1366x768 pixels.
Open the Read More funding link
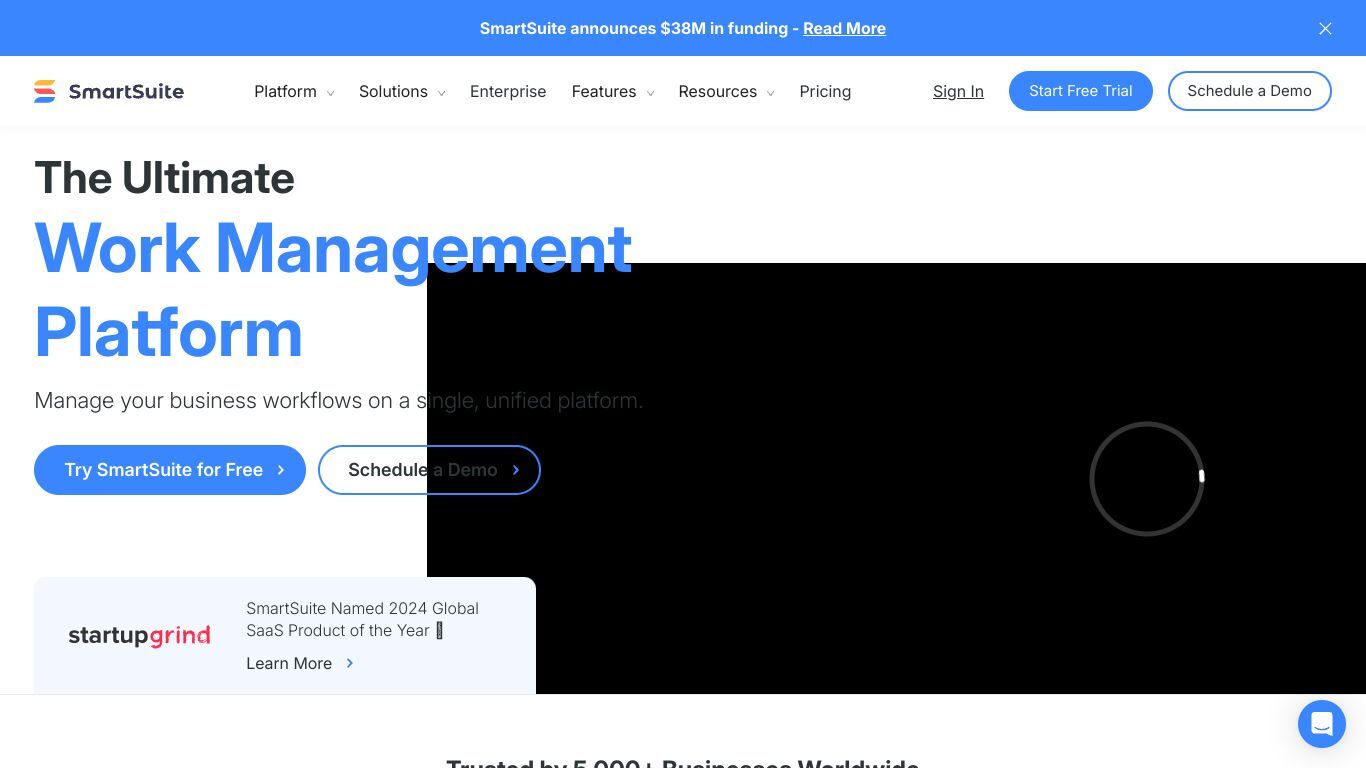click(844, 28)
